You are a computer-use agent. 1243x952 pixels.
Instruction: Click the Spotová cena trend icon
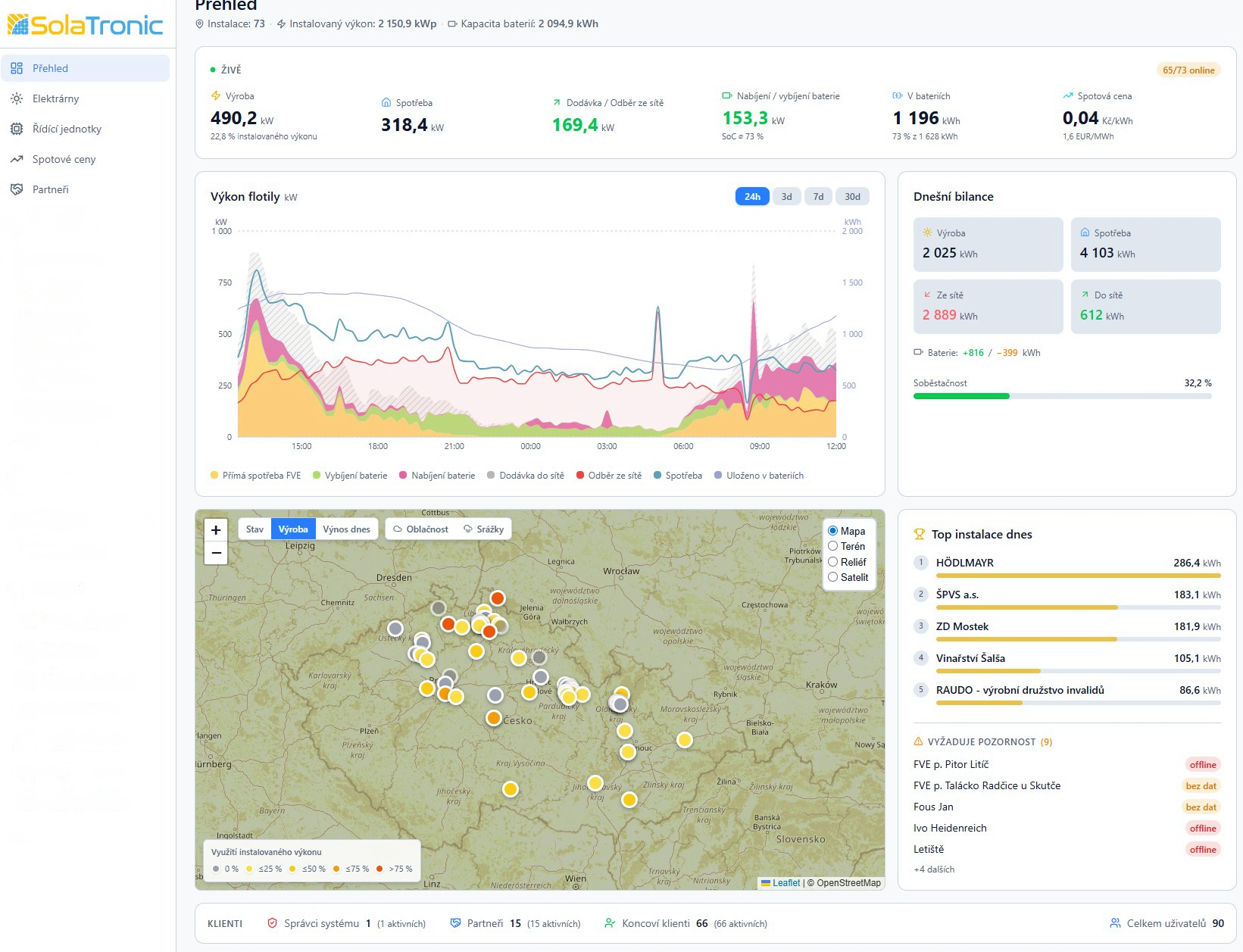(1068, 96)
